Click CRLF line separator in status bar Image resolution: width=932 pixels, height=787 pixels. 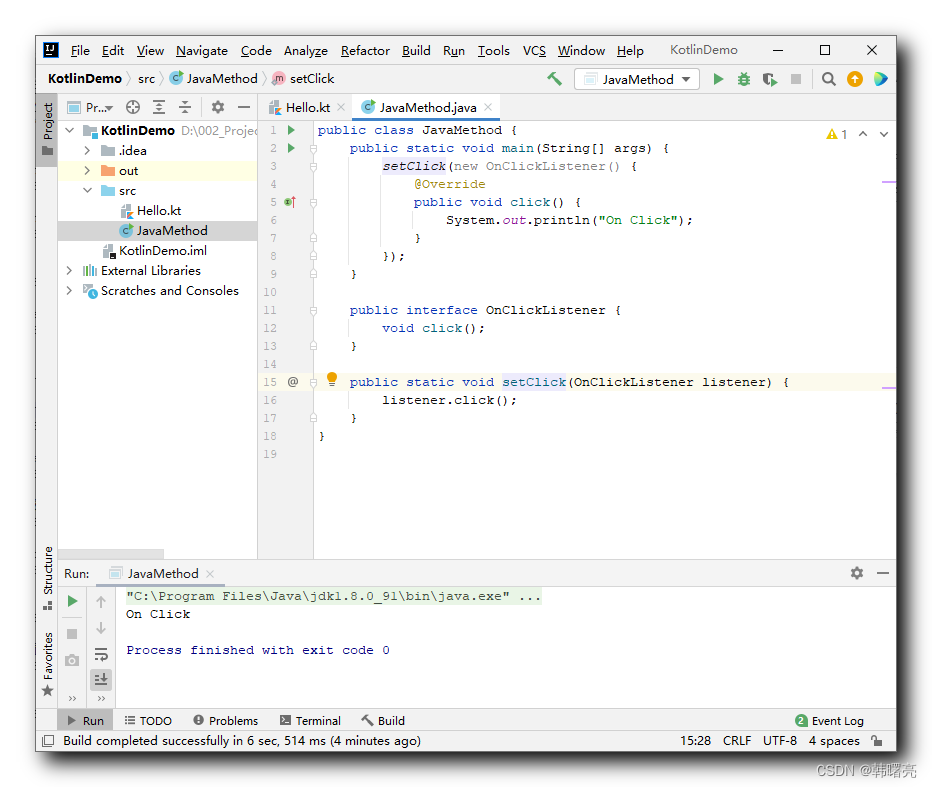pyautogui.click(x=737, y=741)
